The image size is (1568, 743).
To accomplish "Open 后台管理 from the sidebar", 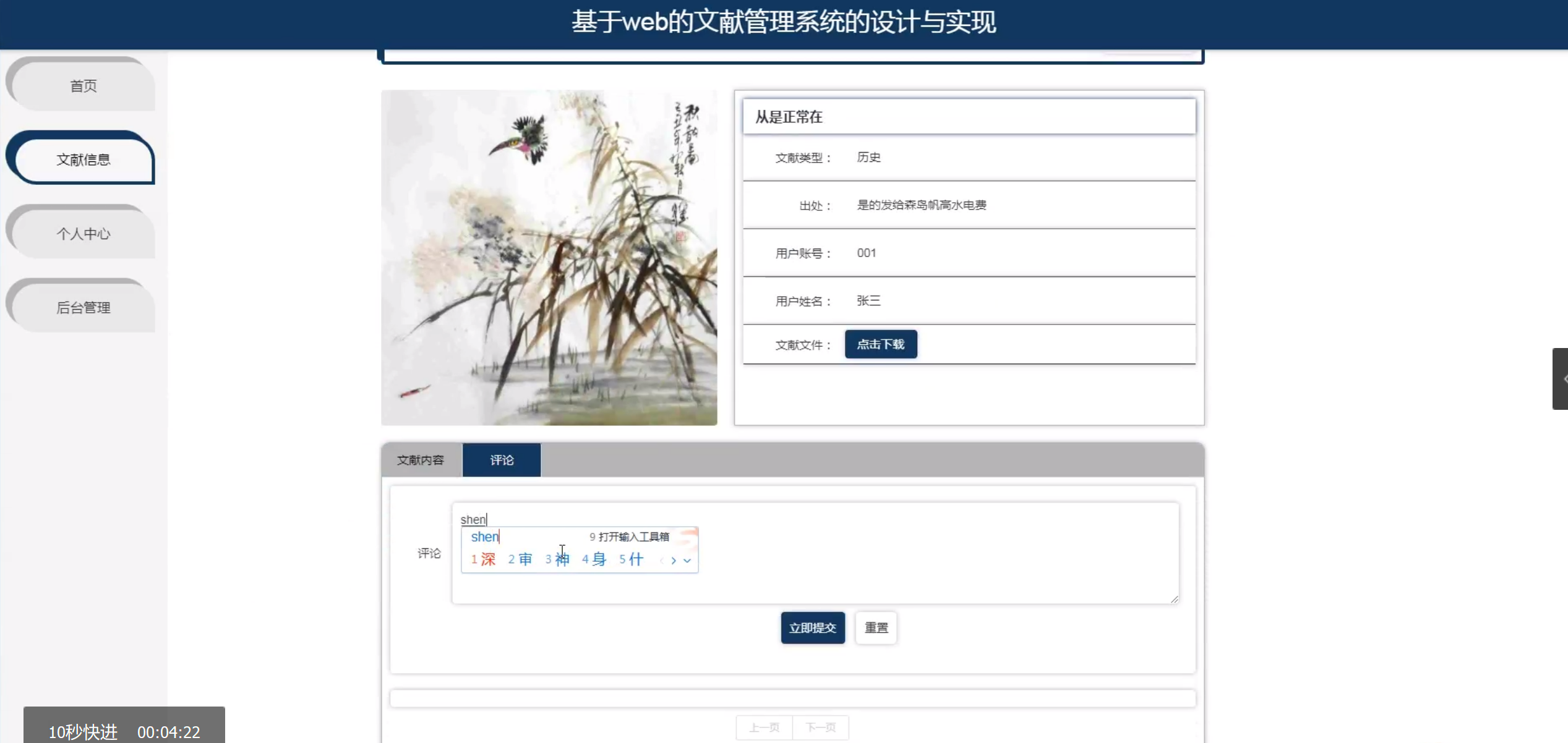I will pos(83,307).
